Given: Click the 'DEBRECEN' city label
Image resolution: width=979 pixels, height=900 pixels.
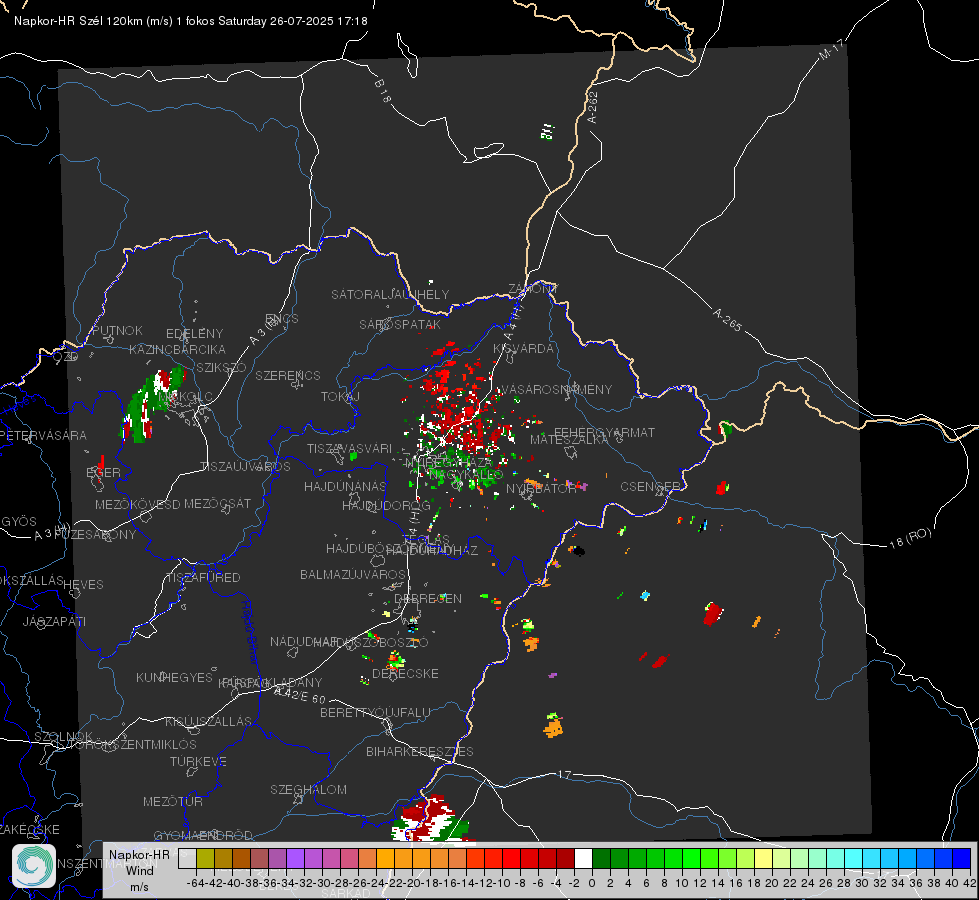Looking at the screenshot, I should [x=428, y=598].
